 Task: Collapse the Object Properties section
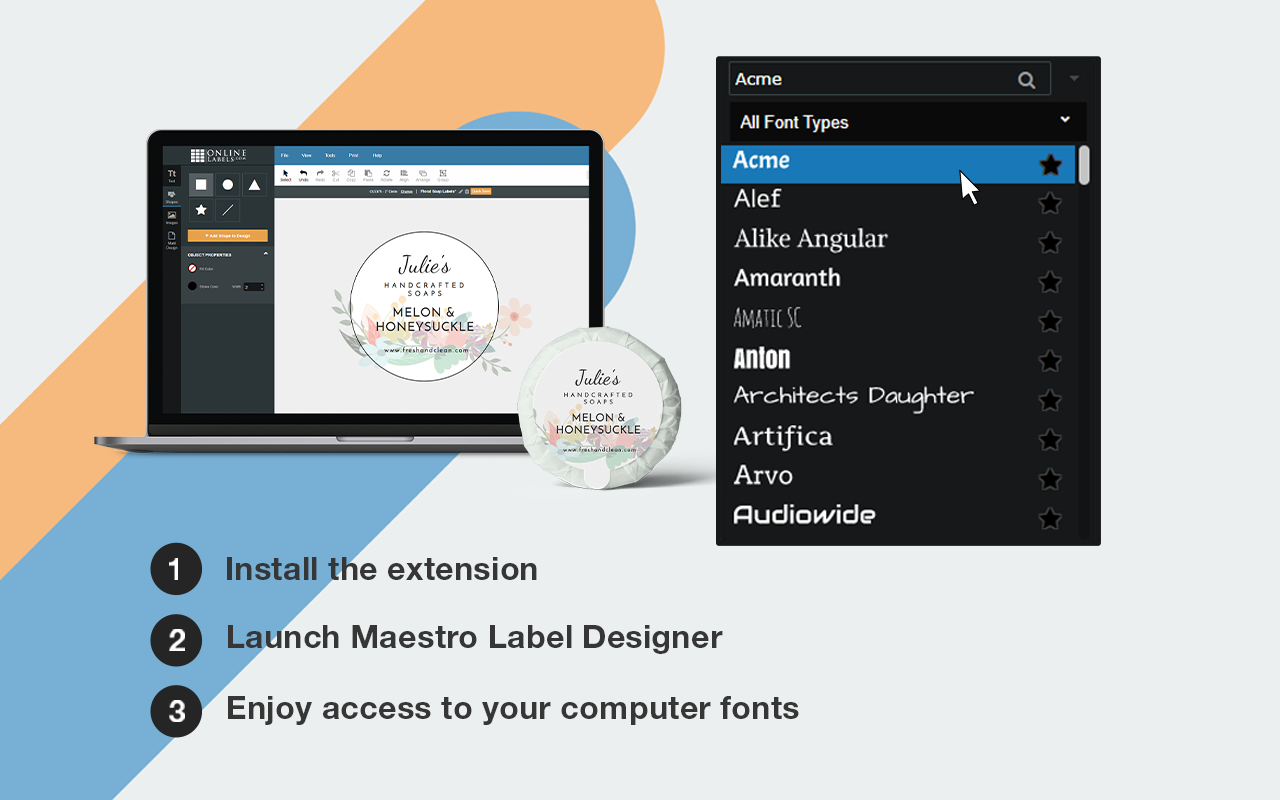click(x=266, y=253)
